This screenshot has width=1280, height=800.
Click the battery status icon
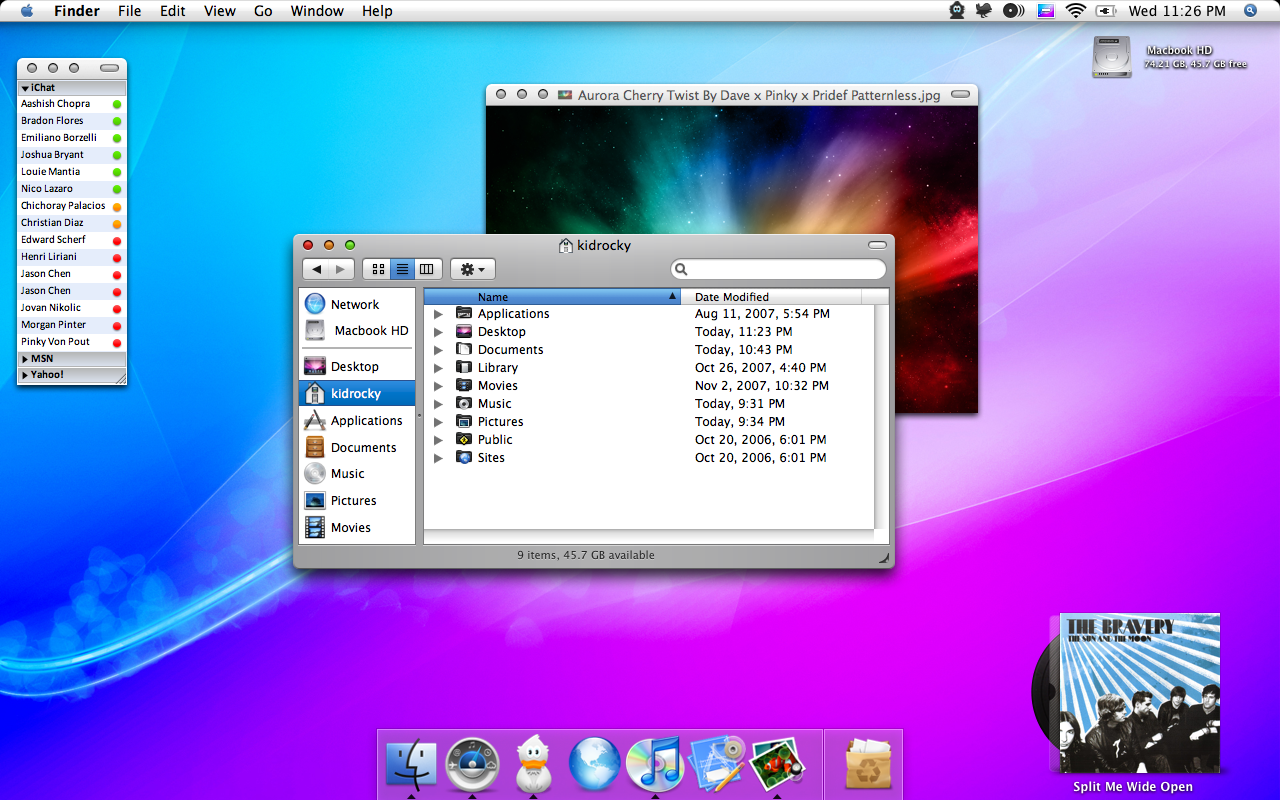pos(1105,11)
